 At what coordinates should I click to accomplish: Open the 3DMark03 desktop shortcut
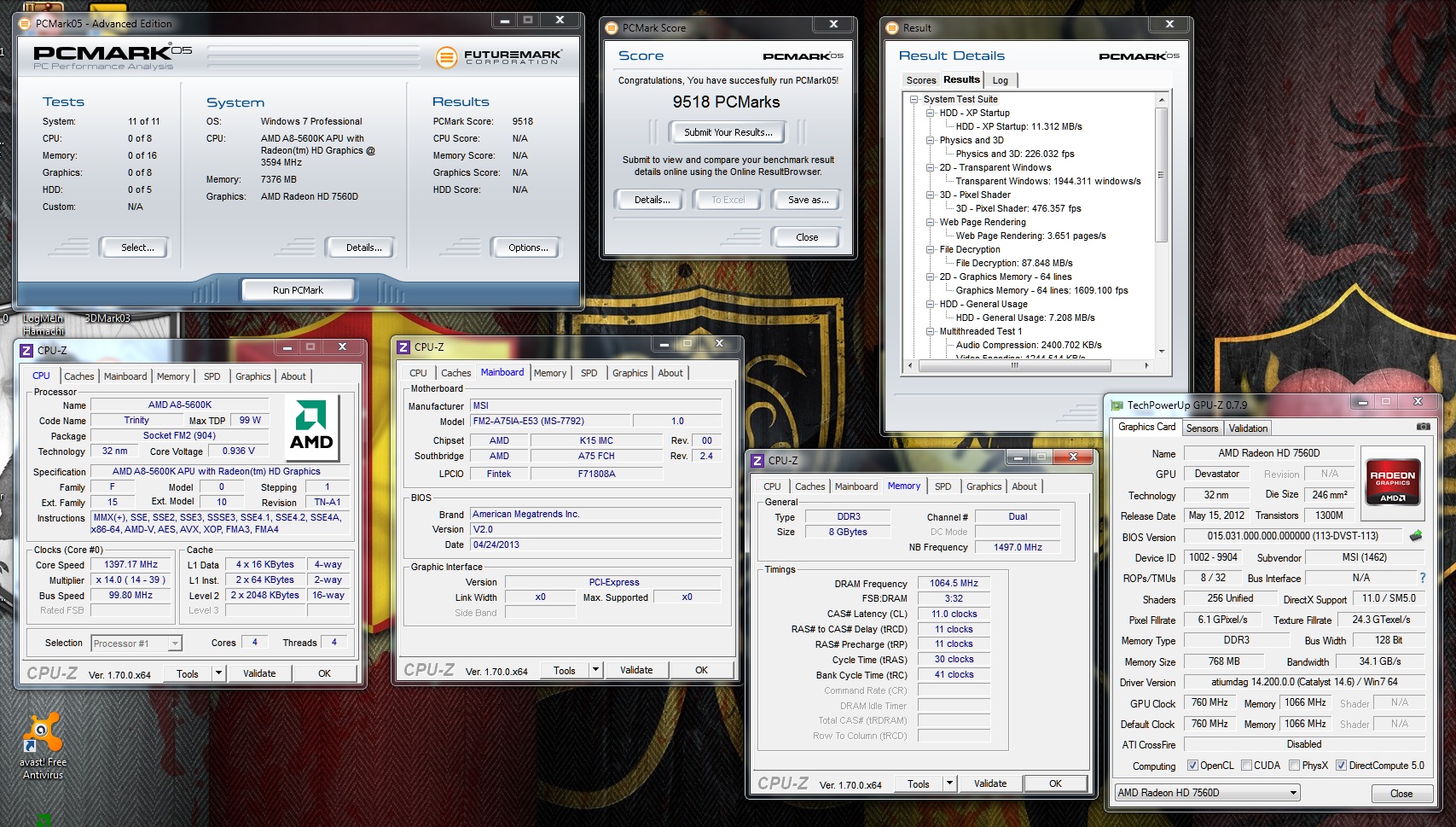[x=107, y=318]
